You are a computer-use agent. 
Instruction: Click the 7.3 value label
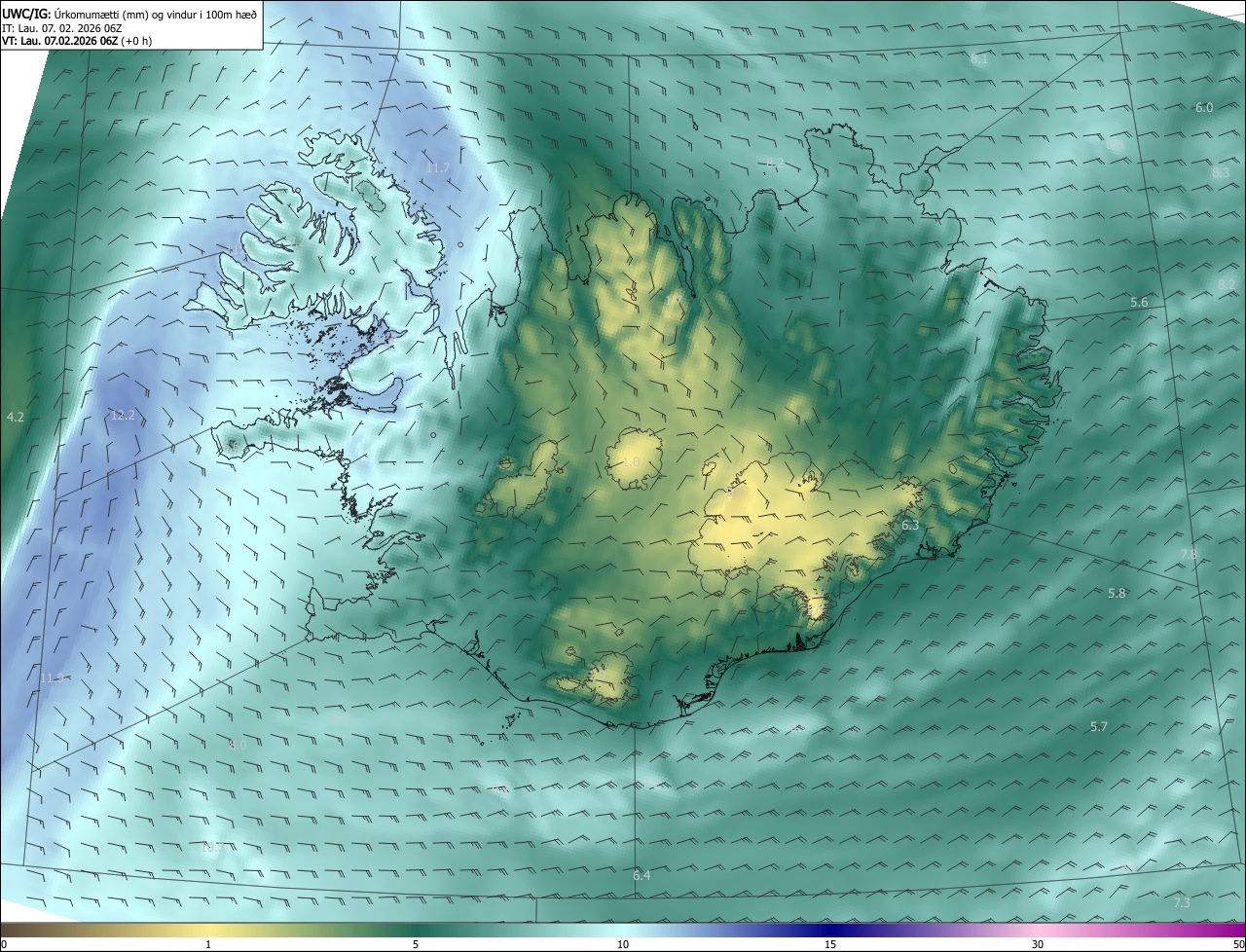(x=1182, y=903)
